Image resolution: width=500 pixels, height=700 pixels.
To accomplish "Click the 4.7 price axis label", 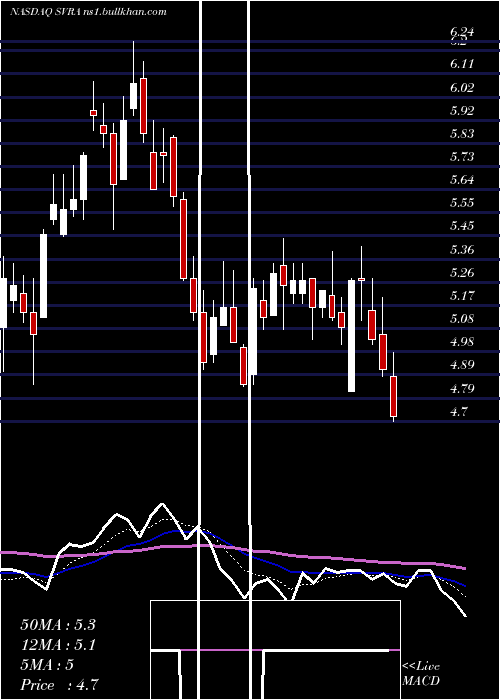I will click(x=459, y=412).
